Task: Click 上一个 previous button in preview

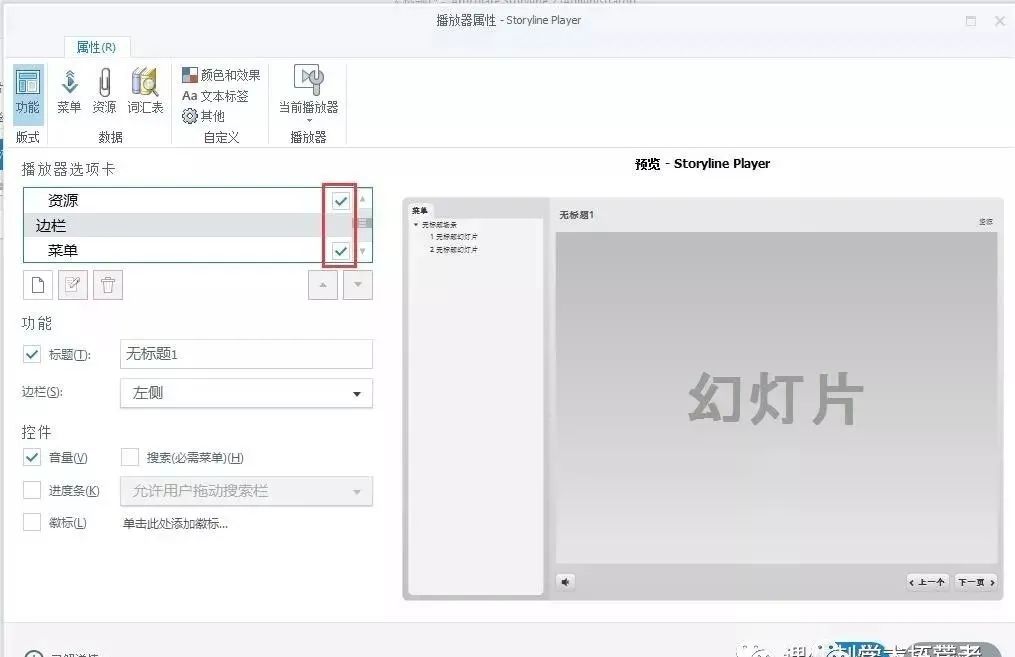Action: click(x=928, y=582)
